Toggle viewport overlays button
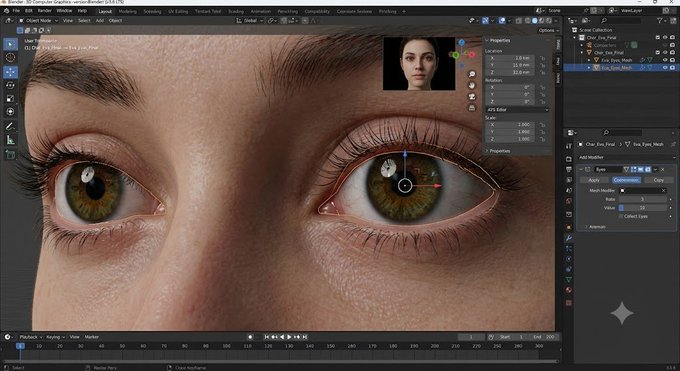Viewport: 680px width, 371px height. pyautogui.click(x=502, y=20)
